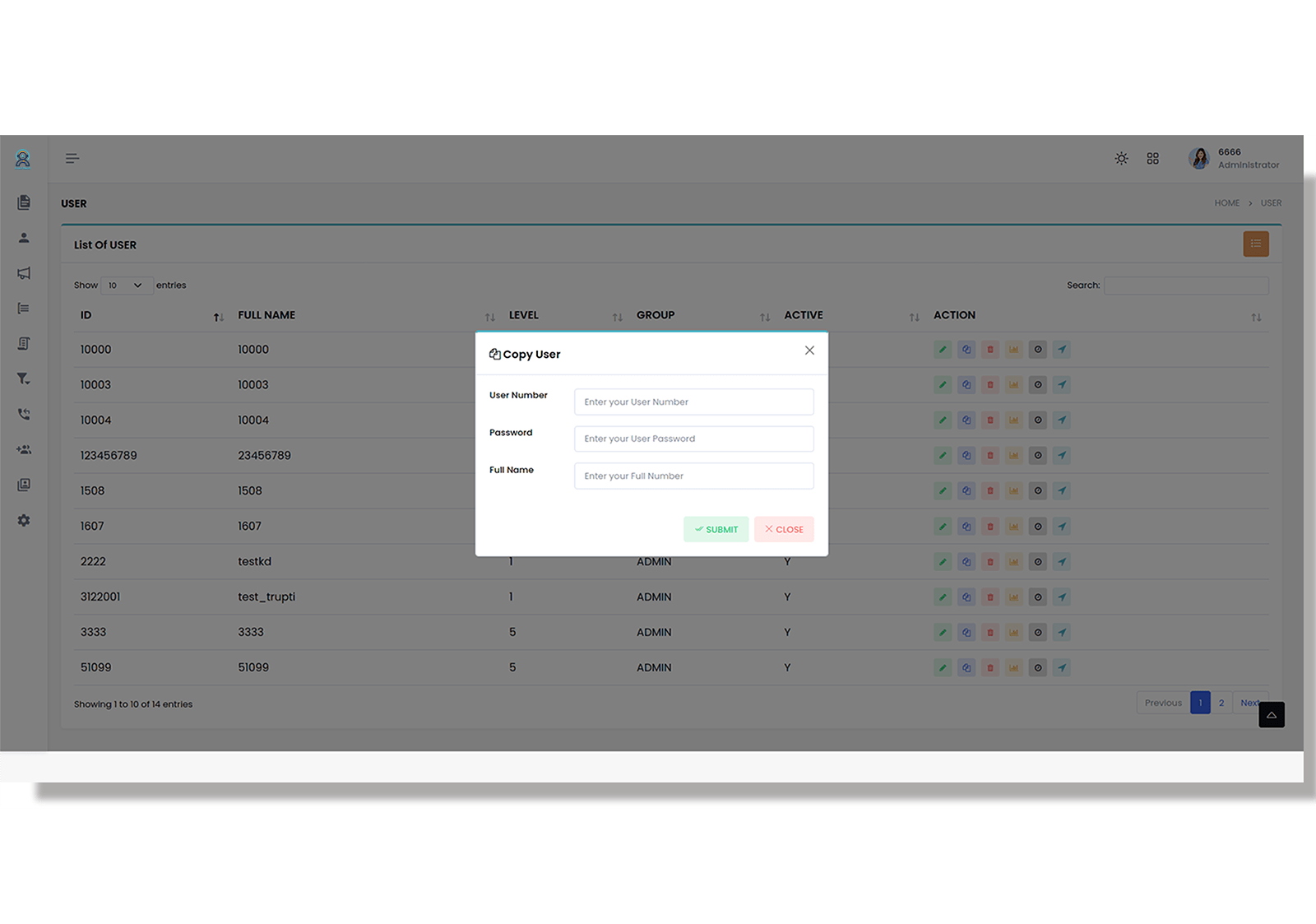Edit user 2222 with the green pencil icon

click(x=943, y=561)
